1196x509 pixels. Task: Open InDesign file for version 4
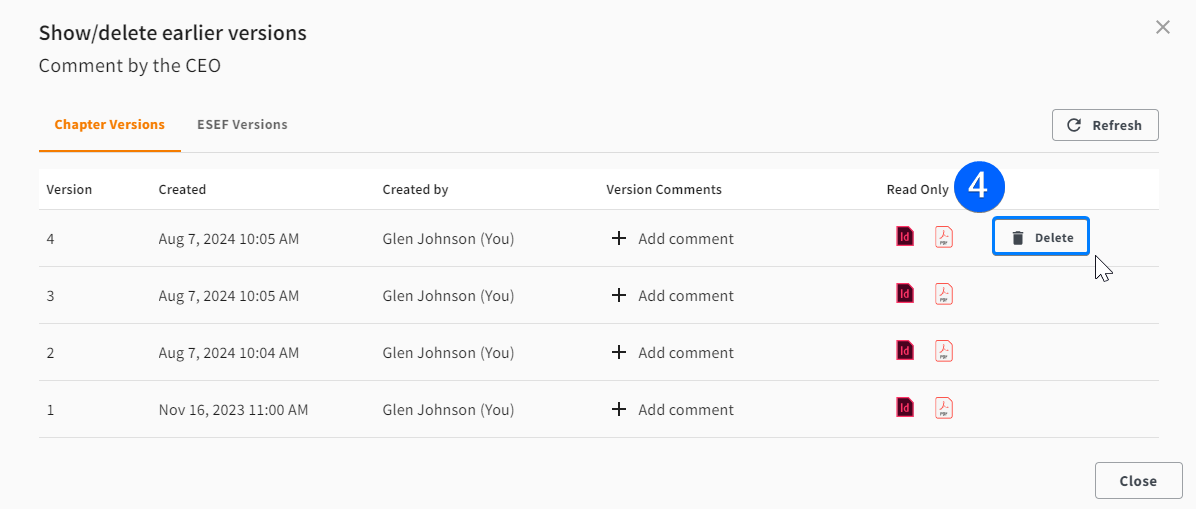coord(905,237)
